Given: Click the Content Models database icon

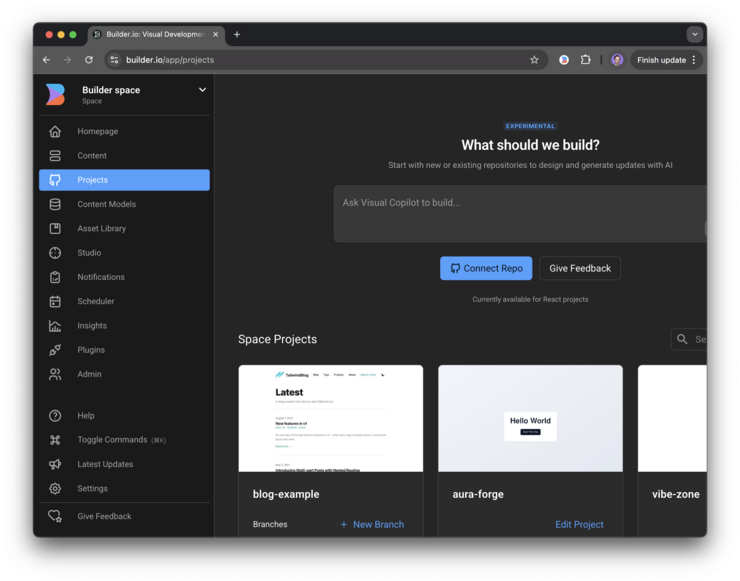Looking at the screenshot, I should point(55,204).
